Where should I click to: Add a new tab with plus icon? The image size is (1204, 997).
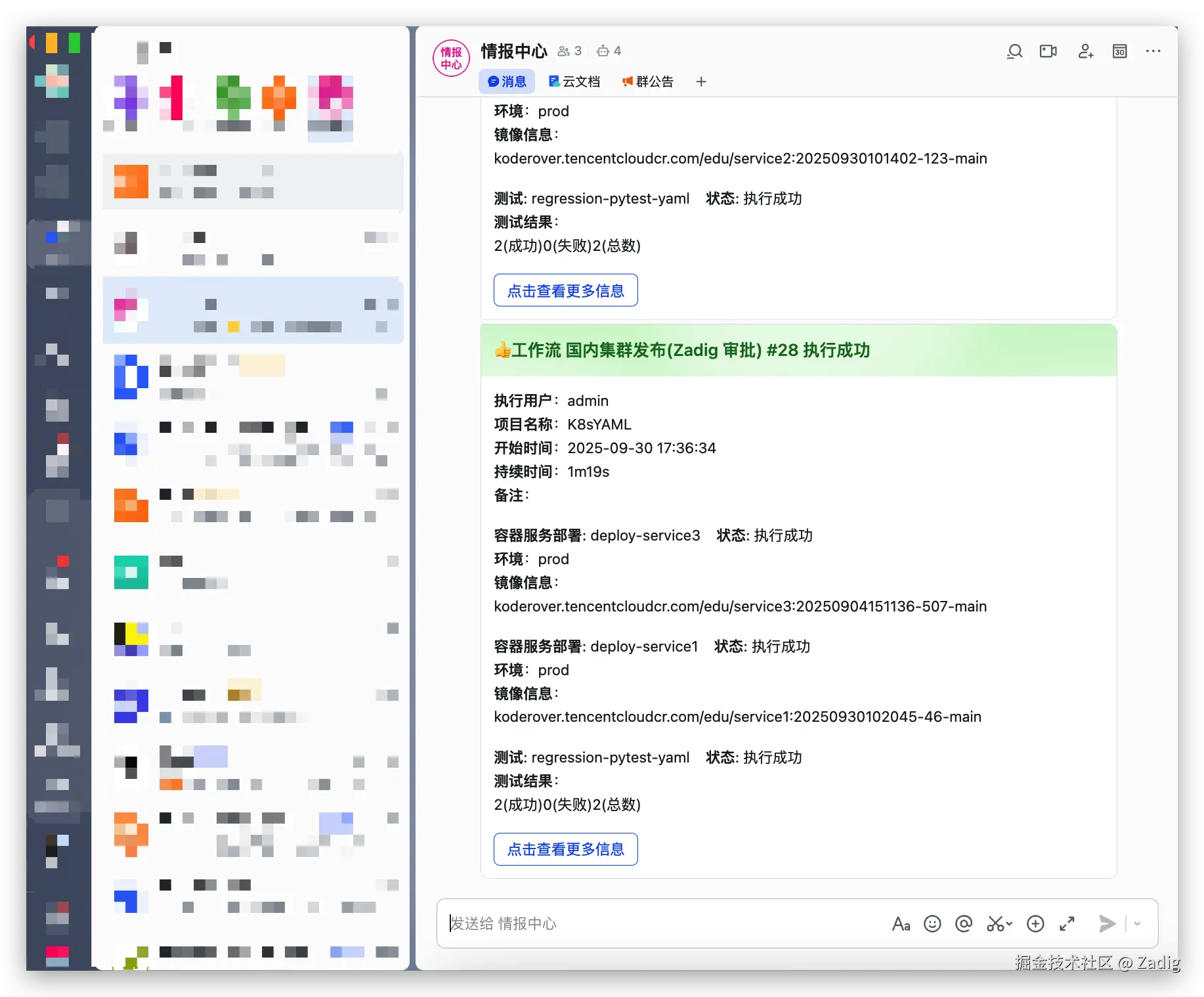pos(701,81)
